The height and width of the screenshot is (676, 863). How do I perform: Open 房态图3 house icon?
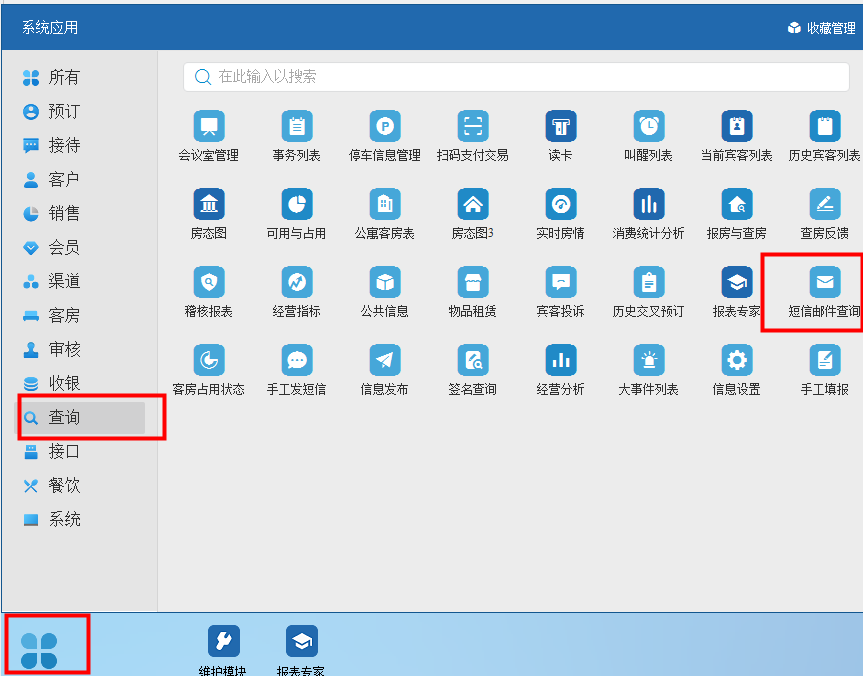pos(473,205)
